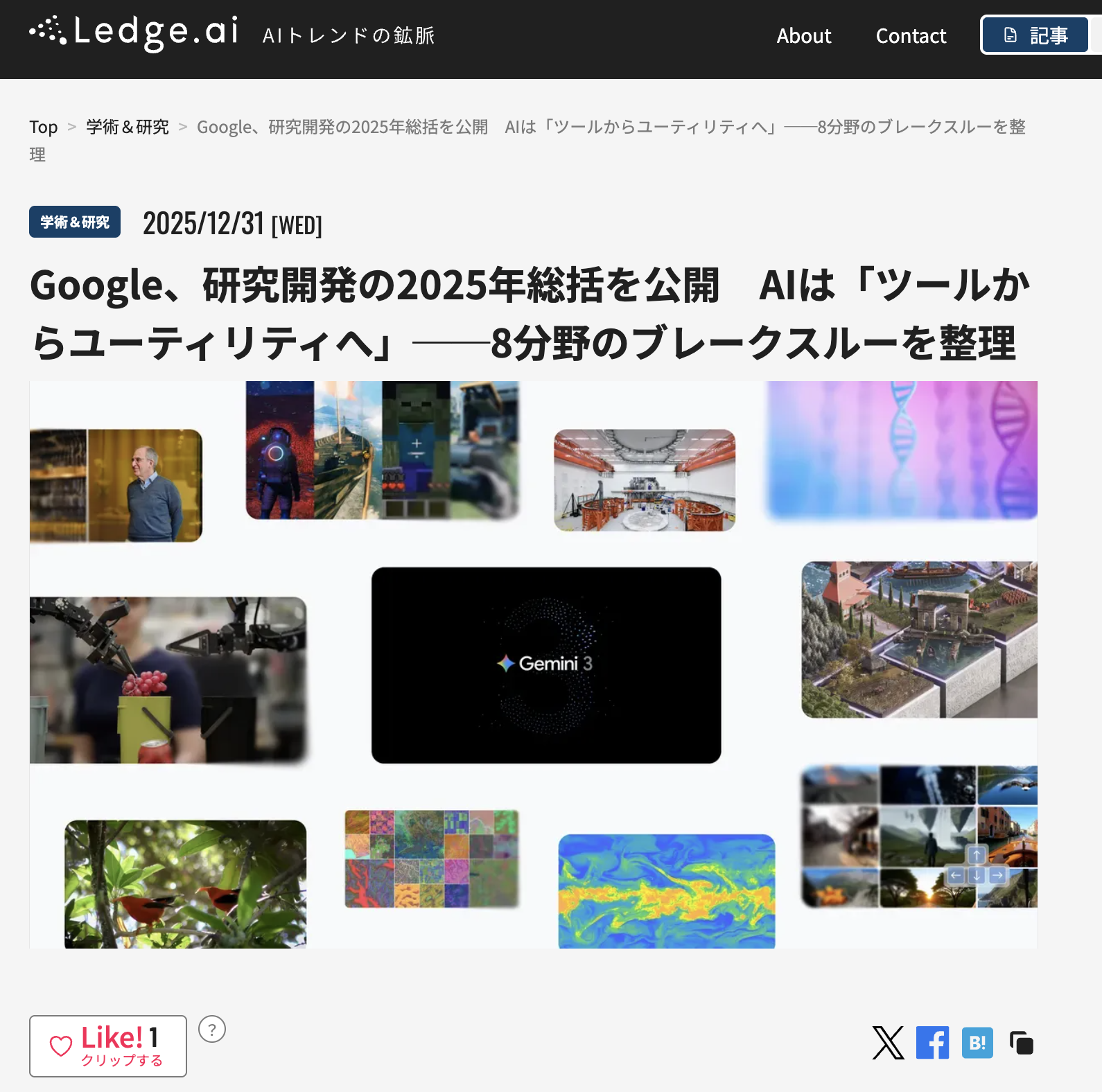Go to the Top breadcrumb link
1102x1092 pixels.
click(43, 127)
